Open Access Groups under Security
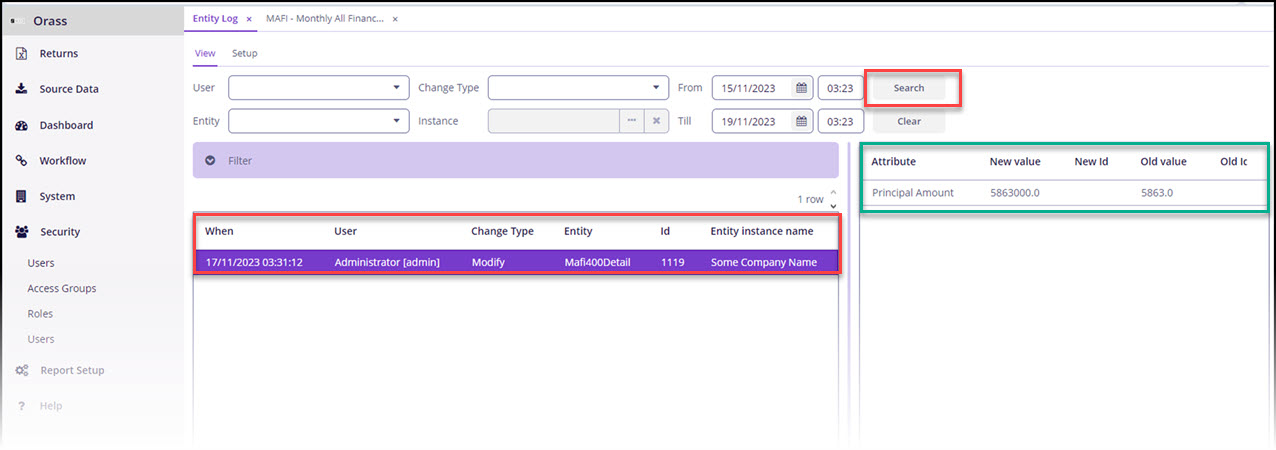This screenshot has width=1276, height=450. (62, 289)
